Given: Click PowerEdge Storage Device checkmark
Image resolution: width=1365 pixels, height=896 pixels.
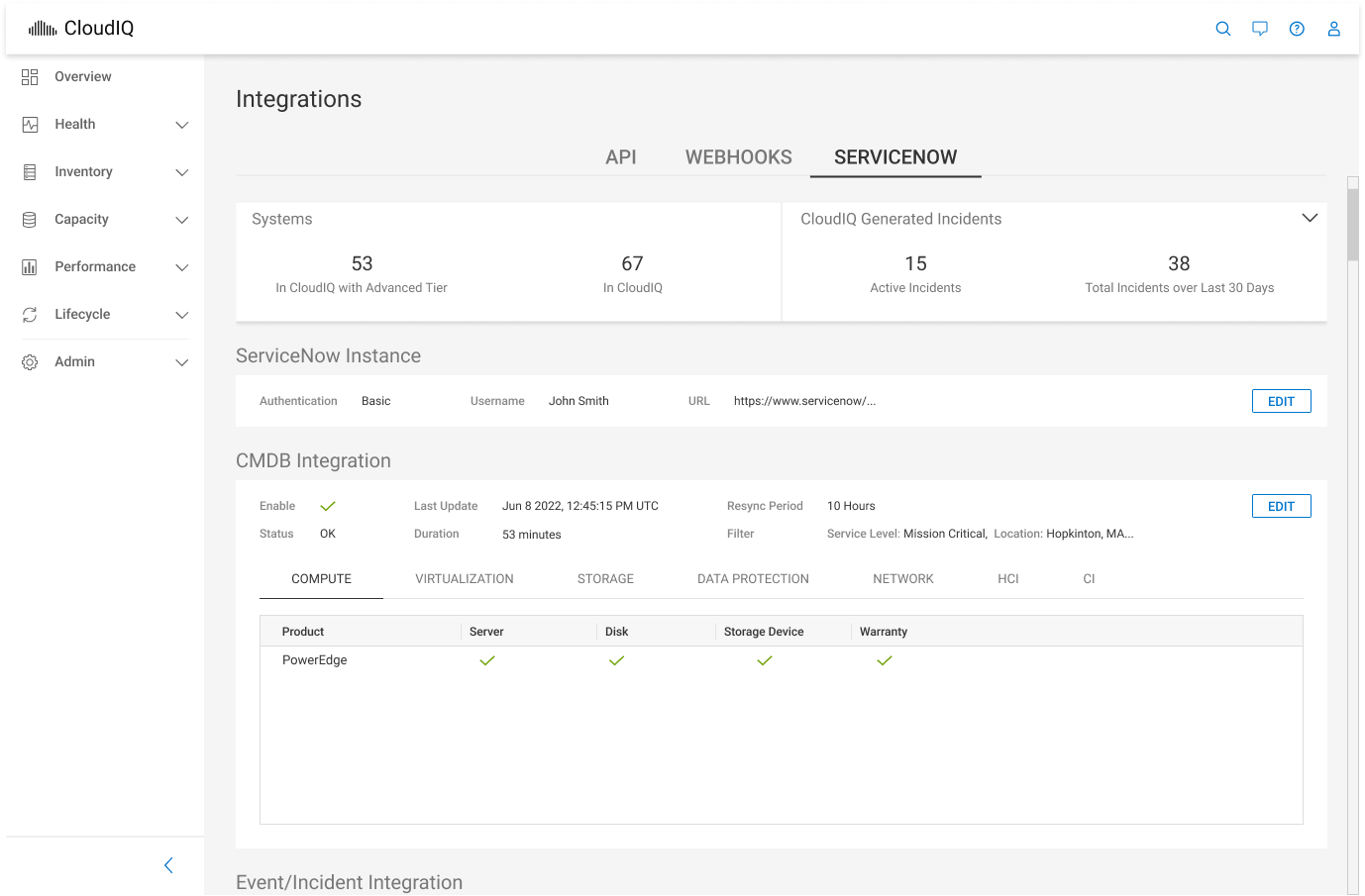Looking at the screenshot, I should pyautogui.click(x=765, y=660).
